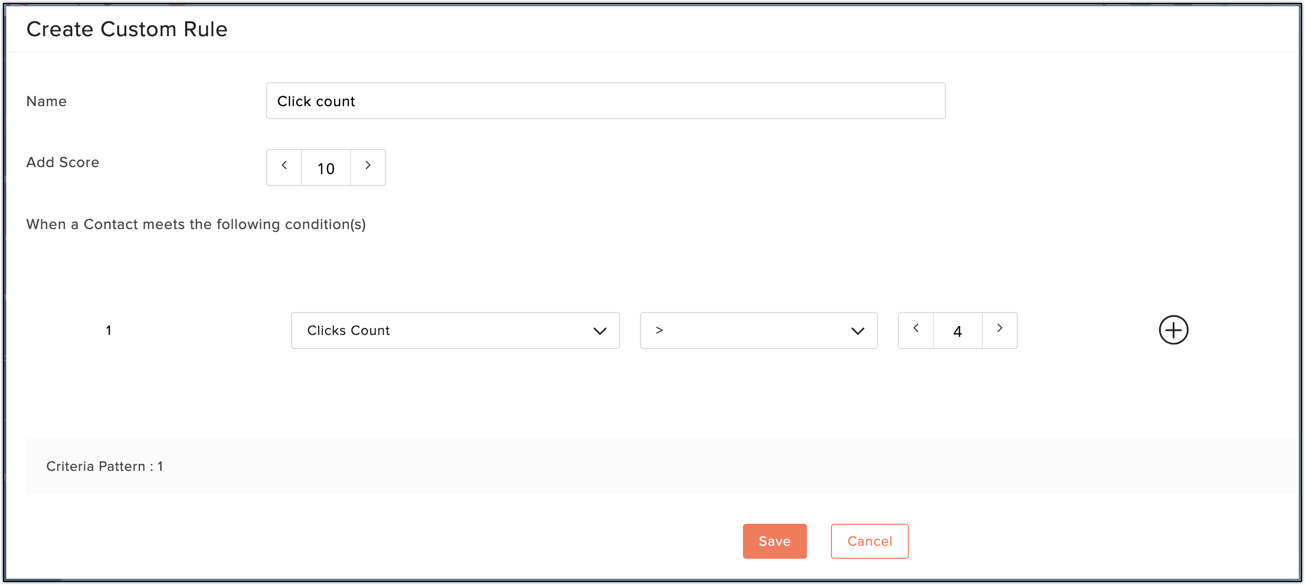Add a new condition with plus icon
Screen dimensions: 1305x585
pos(1173,330)
